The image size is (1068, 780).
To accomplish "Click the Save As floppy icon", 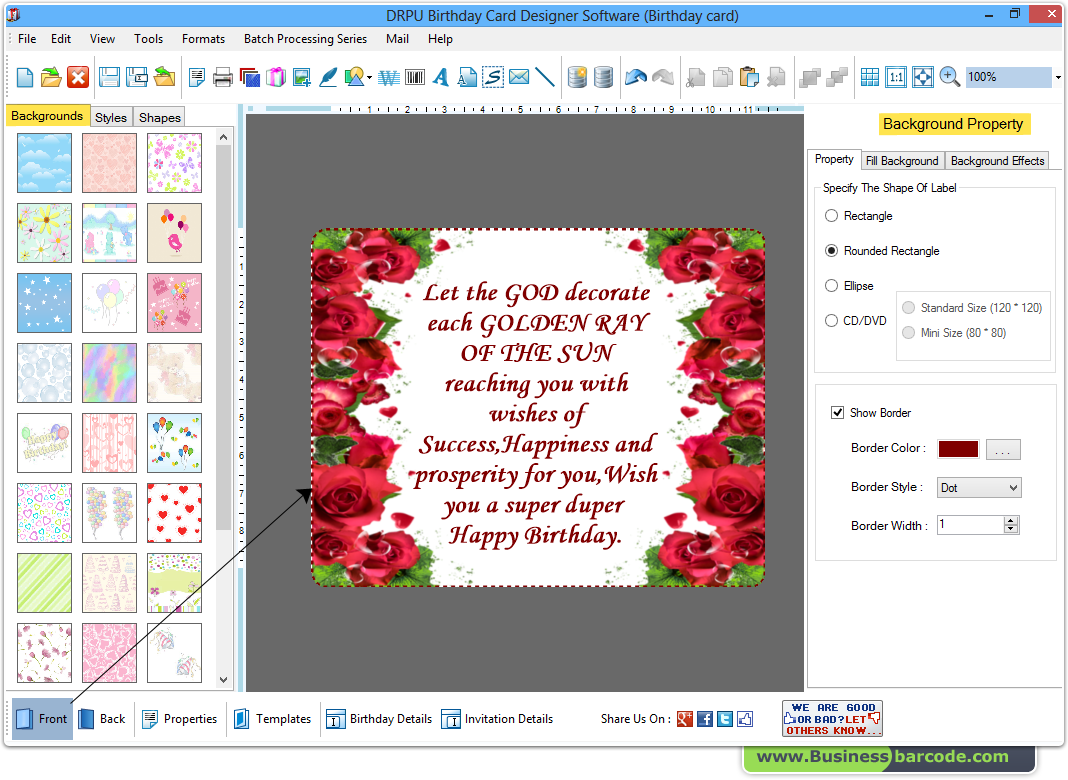I will [x=137, y=77].
